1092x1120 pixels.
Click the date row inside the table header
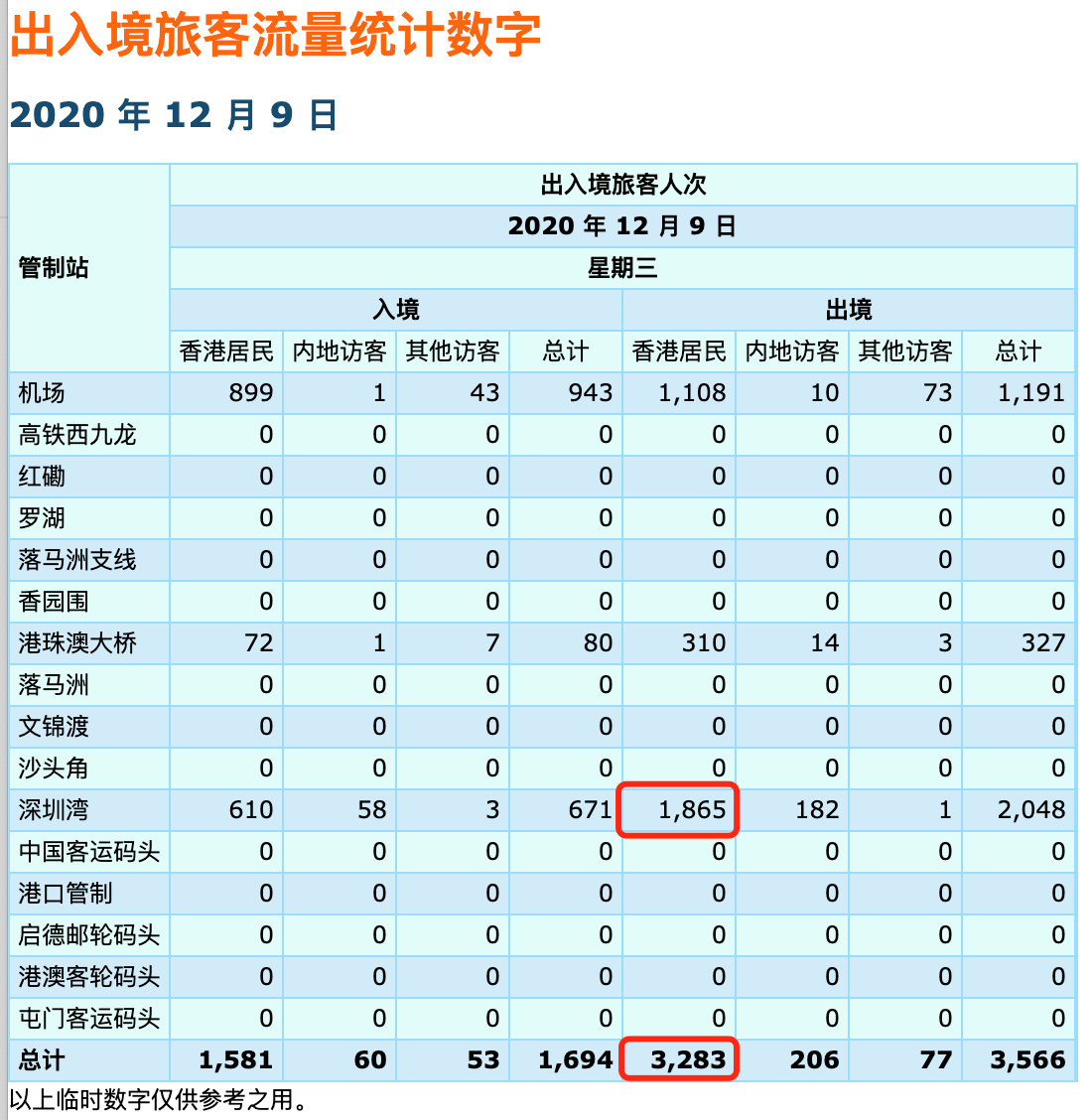click(622, 225)
